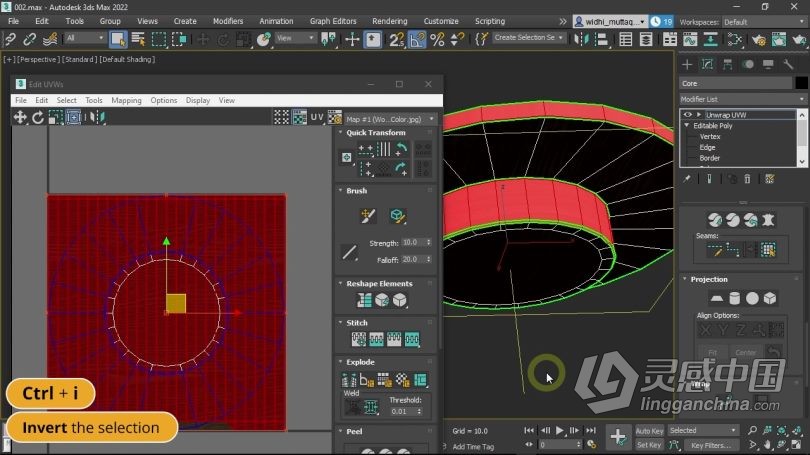Click Straighten Selection in Reshape Elements

(364, 300)
